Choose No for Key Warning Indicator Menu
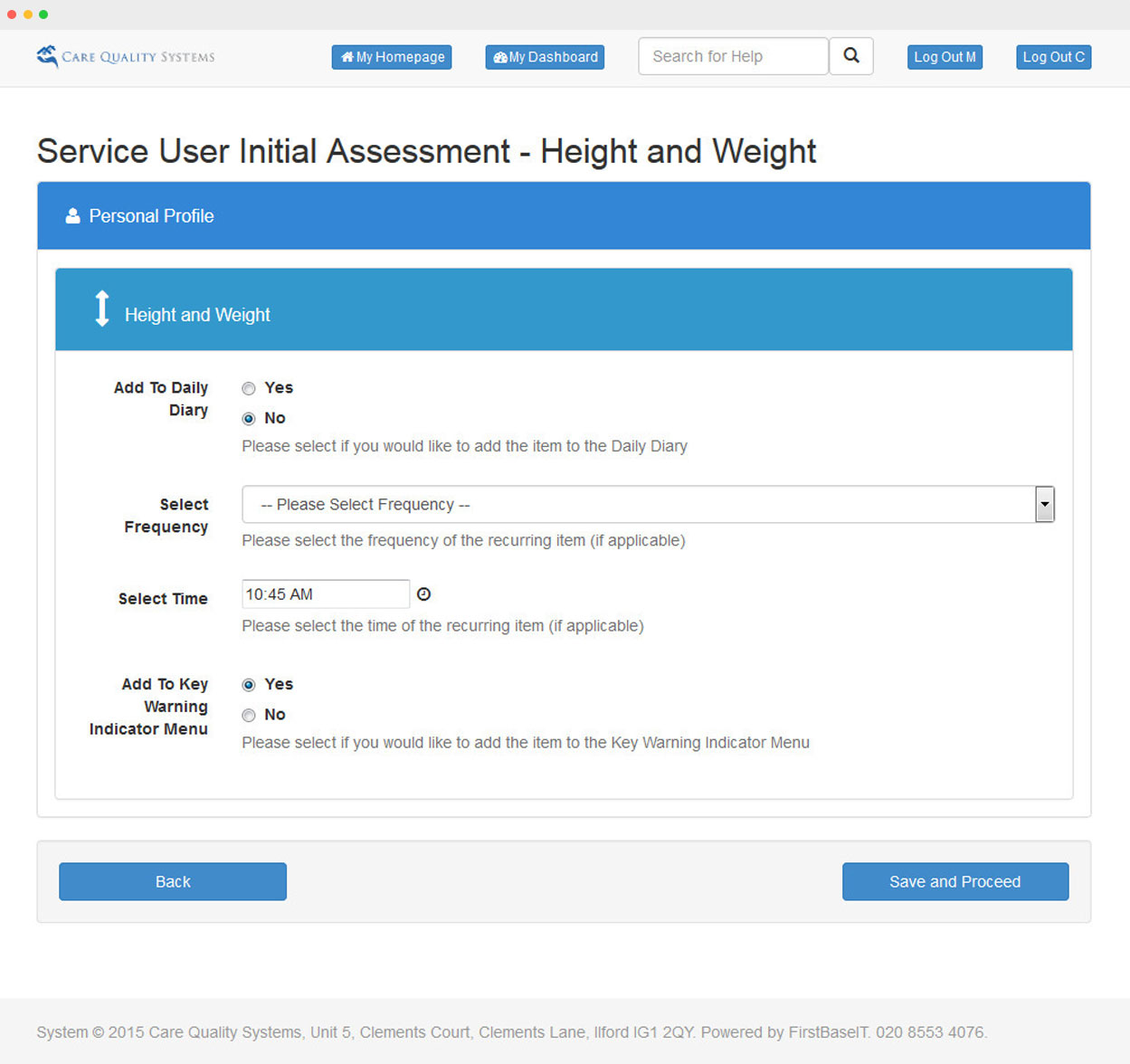The image size is (1130, 1064). [x=249, y=716]
